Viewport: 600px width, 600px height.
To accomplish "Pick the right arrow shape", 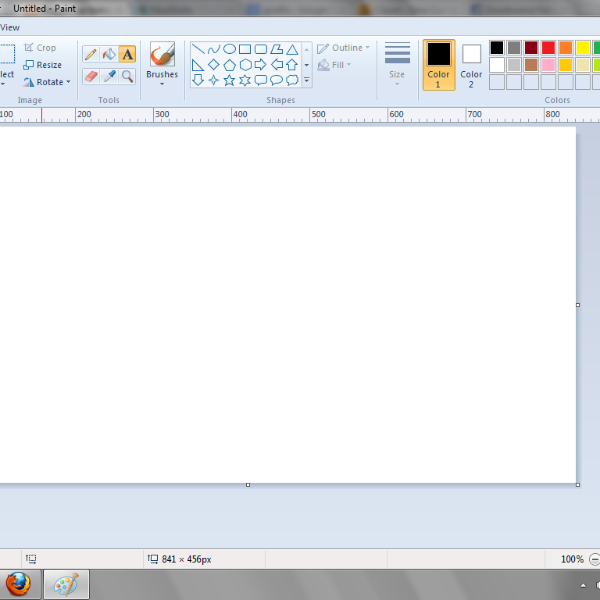I will [261, 65].
